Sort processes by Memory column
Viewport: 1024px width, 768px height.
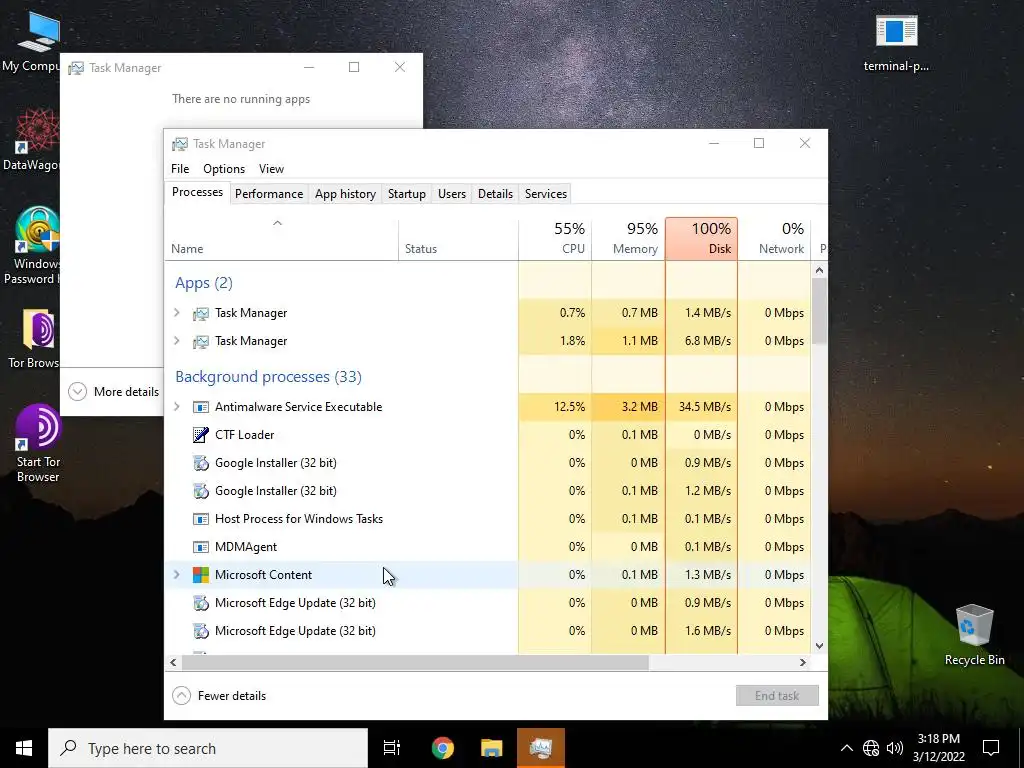click(x=628, y=239)
